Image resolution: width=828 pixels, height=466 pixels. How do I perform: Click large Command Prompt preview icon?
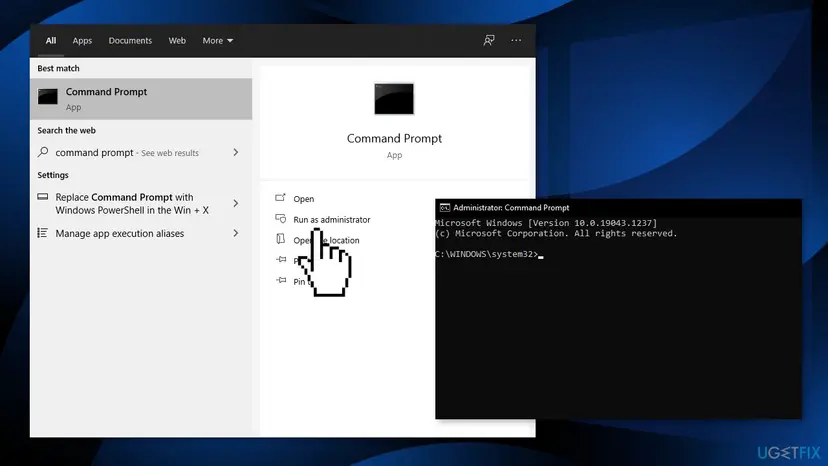coord(394,99)
